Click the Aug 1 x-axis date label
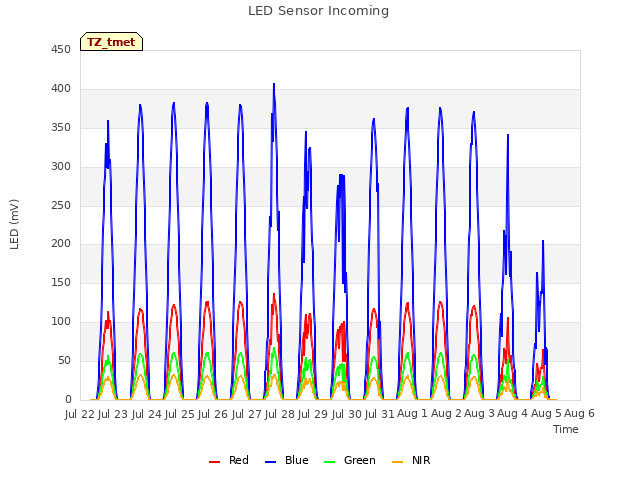The height and width of the screenshot is (480, 640). click(413, 414)
